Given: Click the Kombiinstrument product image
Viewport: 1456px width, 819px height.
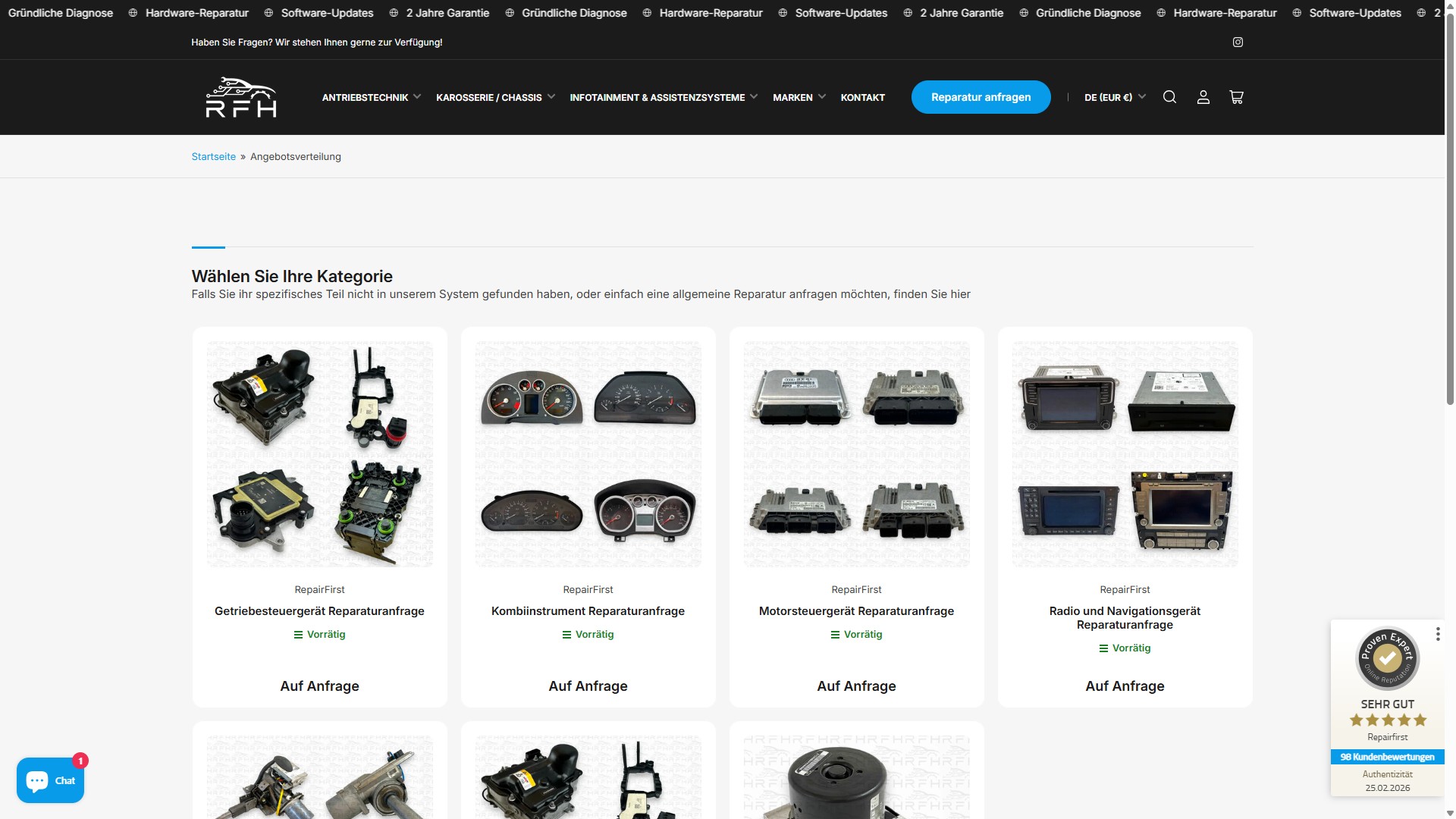Looking at the screenshot, I should tap(588, 453).
